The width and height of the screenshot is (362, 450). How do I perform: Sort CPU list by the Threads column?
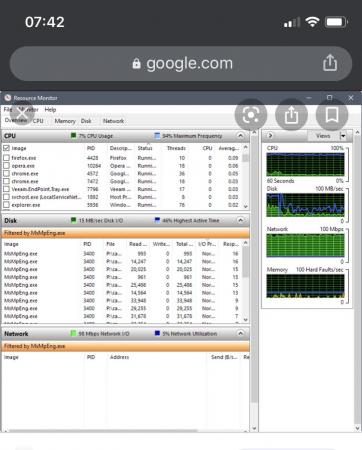point(176,148)
